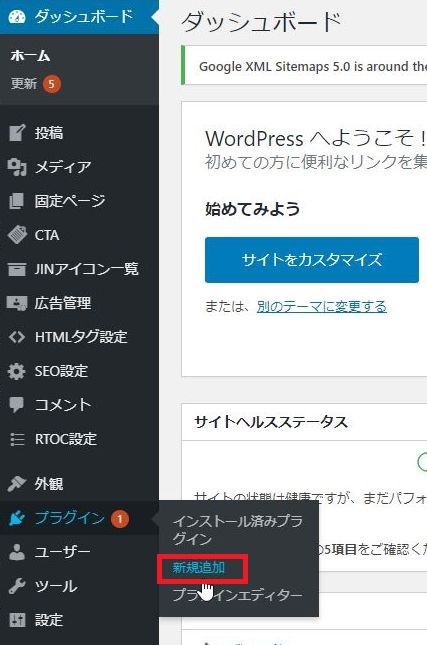The width and height of the screenshot is (427, 645).
Task: Open the ダッシュボード menu
Action: (x=79, y=17)
